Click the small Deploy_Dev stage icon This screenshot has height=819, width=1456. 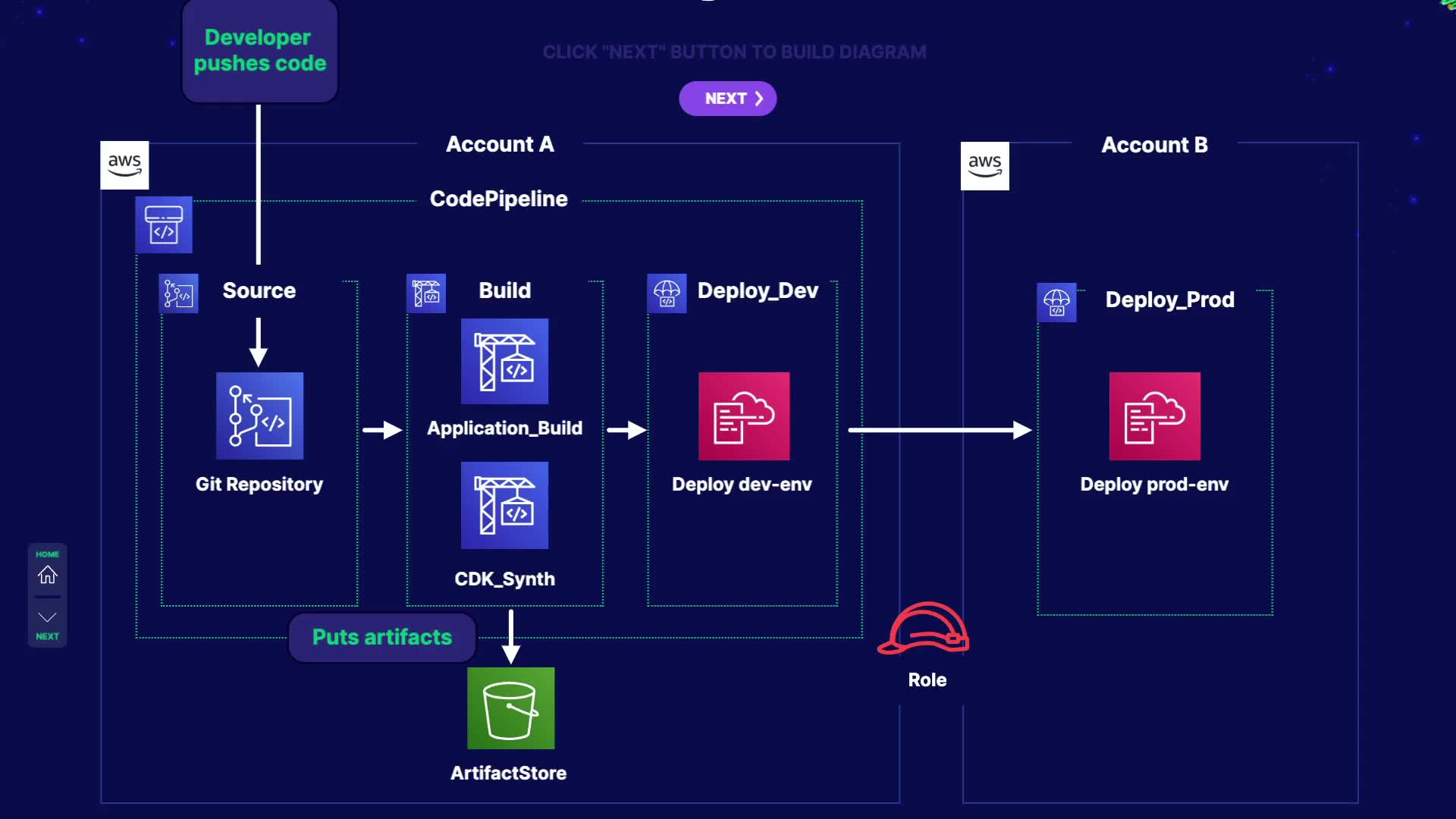click(x=667, y=293)
